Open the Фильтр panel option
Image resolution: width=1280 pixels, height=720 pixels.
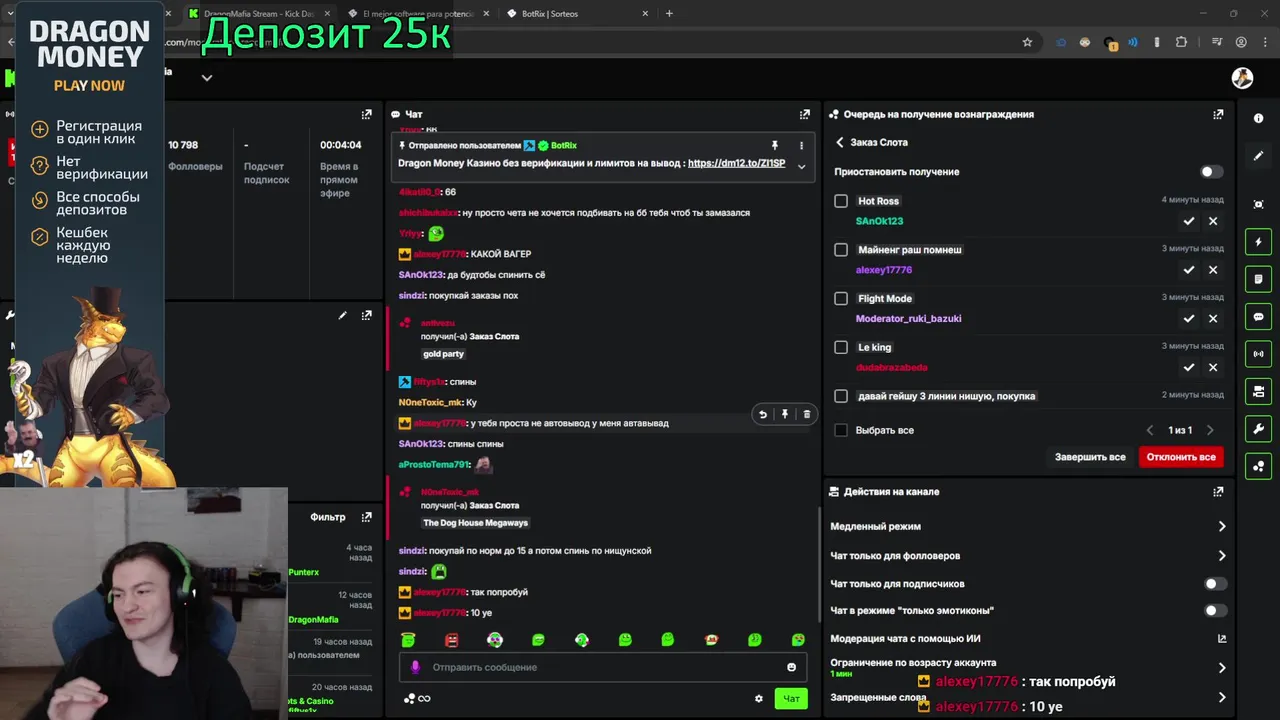(327, 517)
